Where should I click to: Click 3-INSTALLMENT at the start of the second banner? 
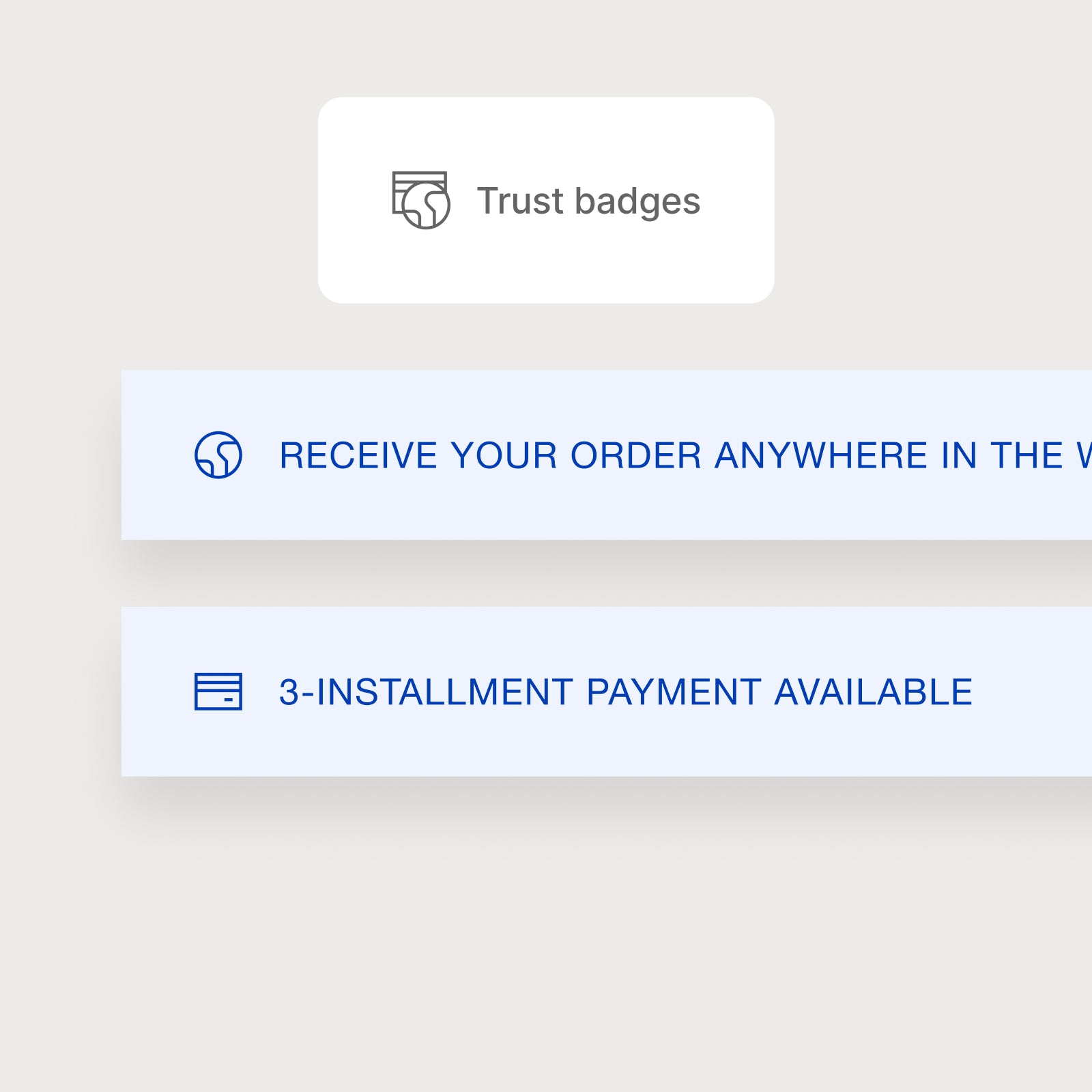pos(427,692)
